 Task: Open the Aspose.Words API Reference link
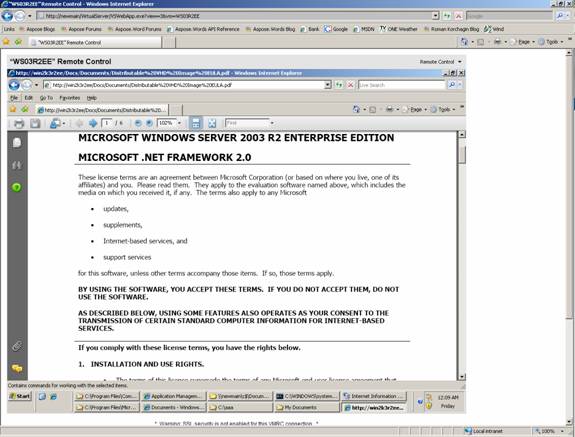click(203, 29)
